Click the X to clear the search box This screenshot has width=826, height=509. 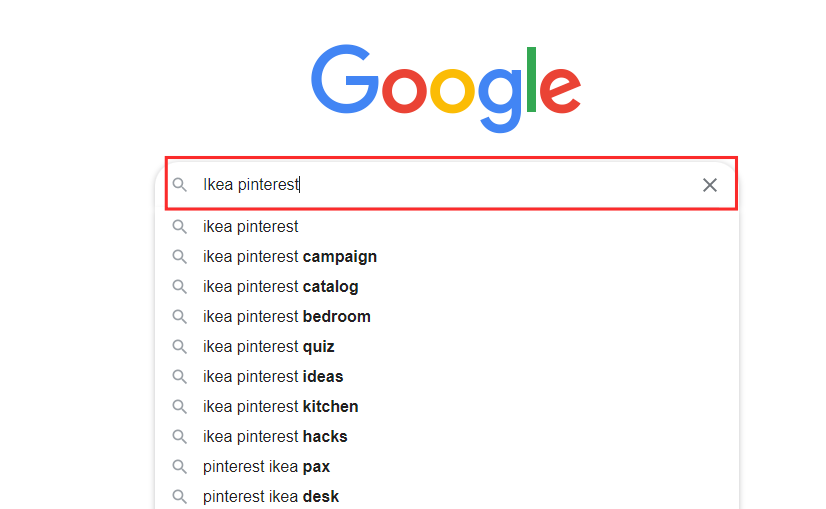click(x=710, y=185)
